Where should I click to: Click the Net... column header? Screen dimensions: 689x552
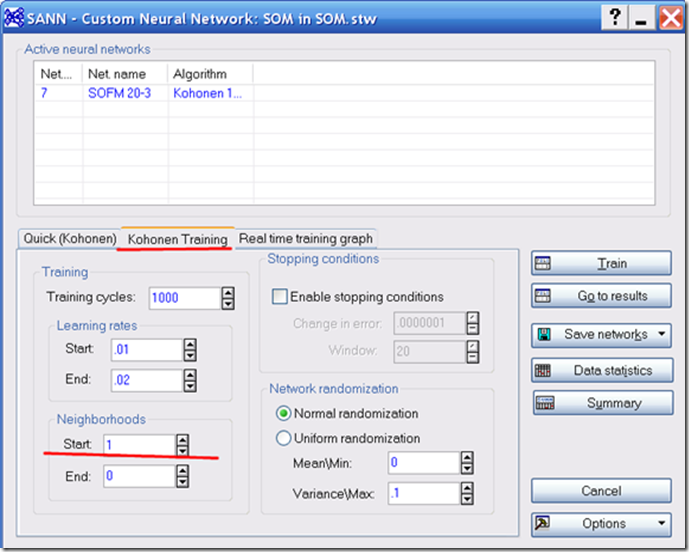tap(58, 74)
